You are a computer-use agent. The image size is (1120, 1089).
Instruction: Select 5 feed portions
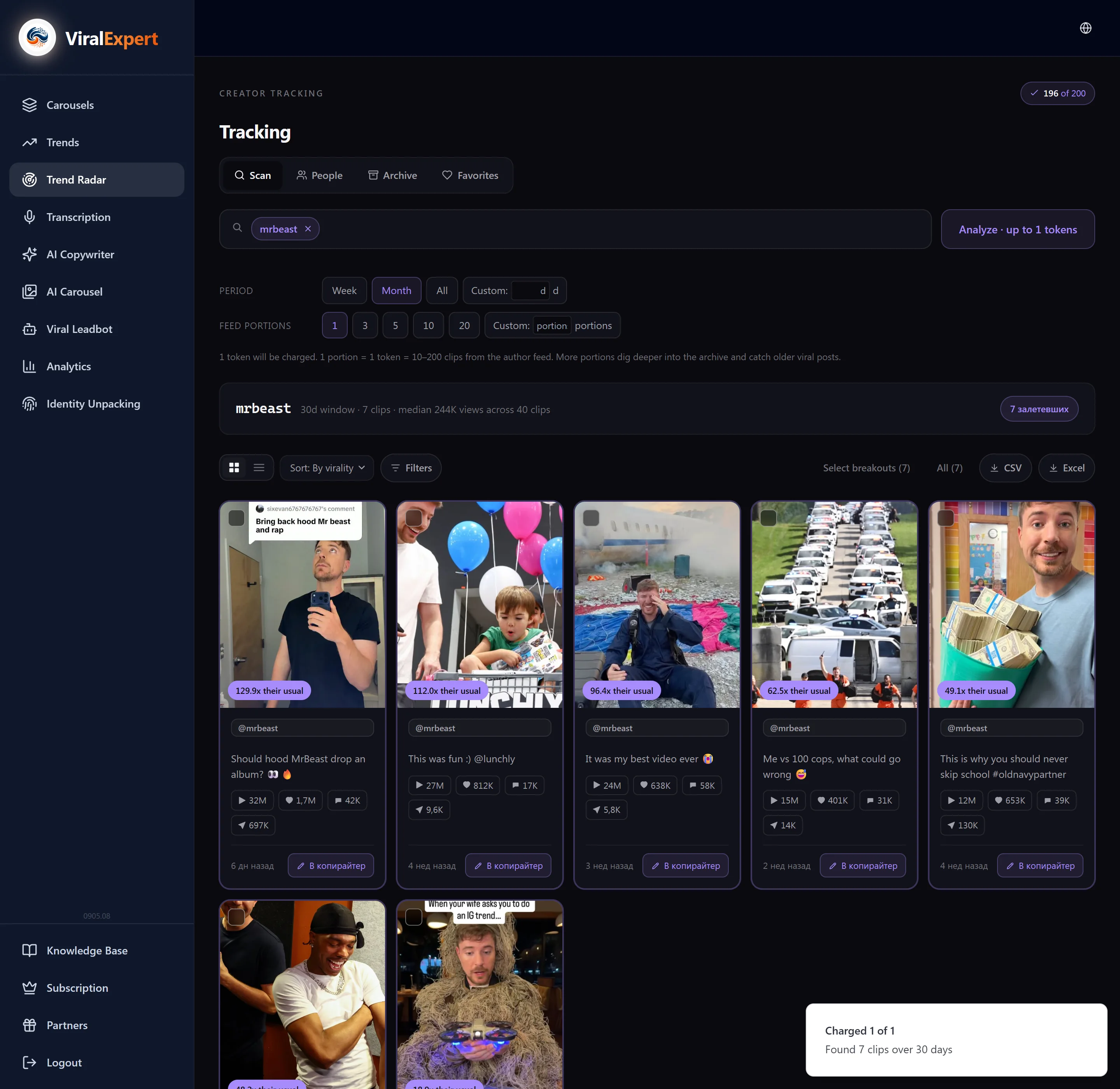tap(395, 326)
